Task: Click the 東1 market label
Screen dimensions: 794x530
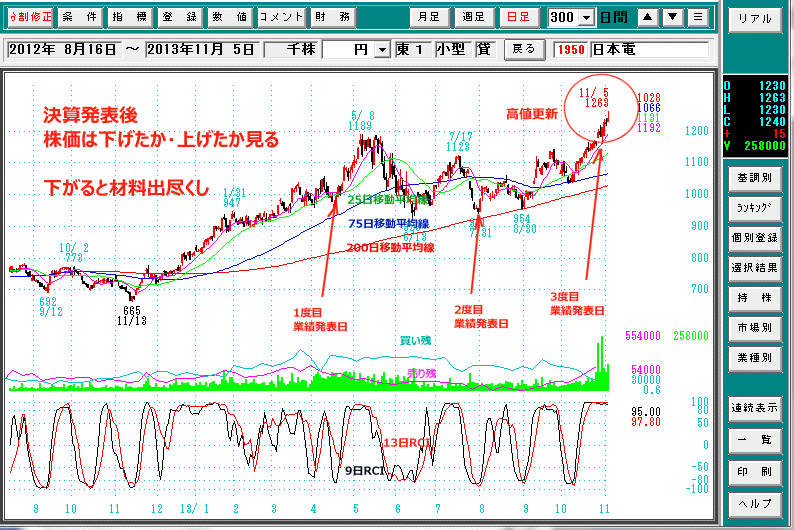Action: 411,50
